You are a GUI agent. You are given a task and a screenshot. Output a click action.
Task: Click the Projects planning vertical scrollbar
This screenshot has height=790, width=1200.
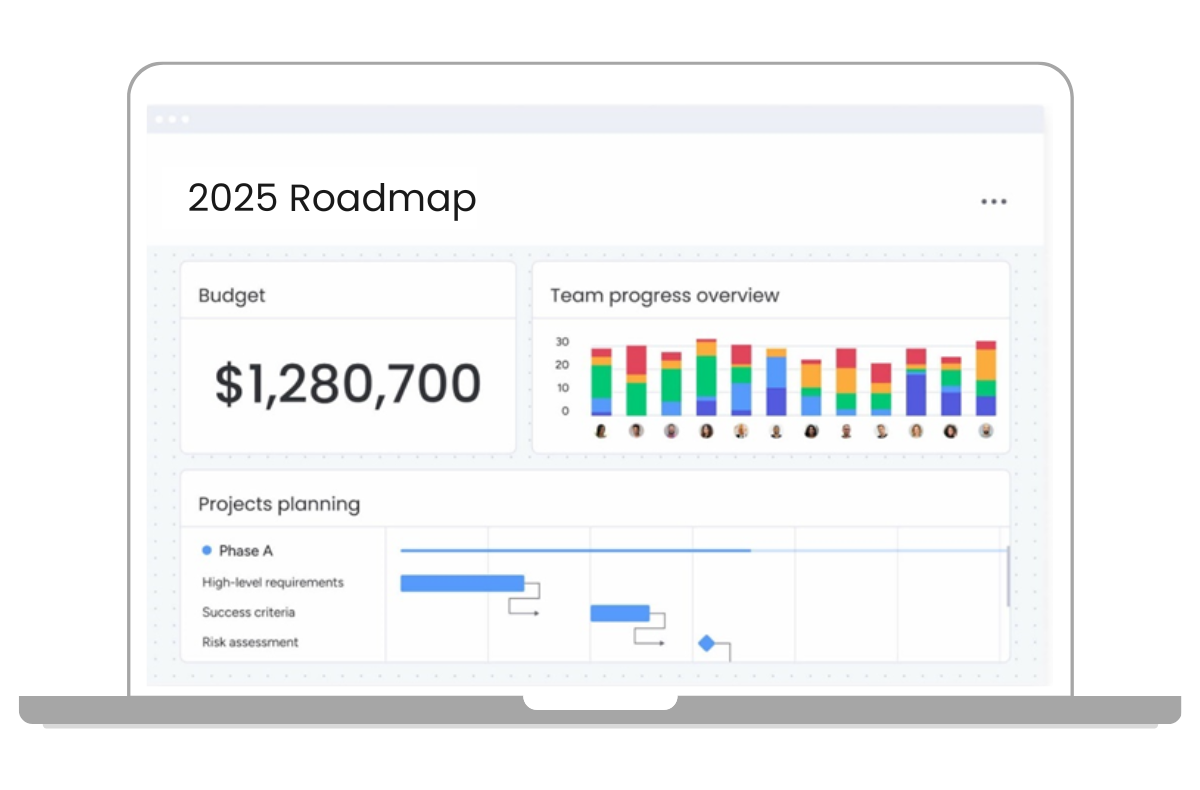coord(1007,576)
